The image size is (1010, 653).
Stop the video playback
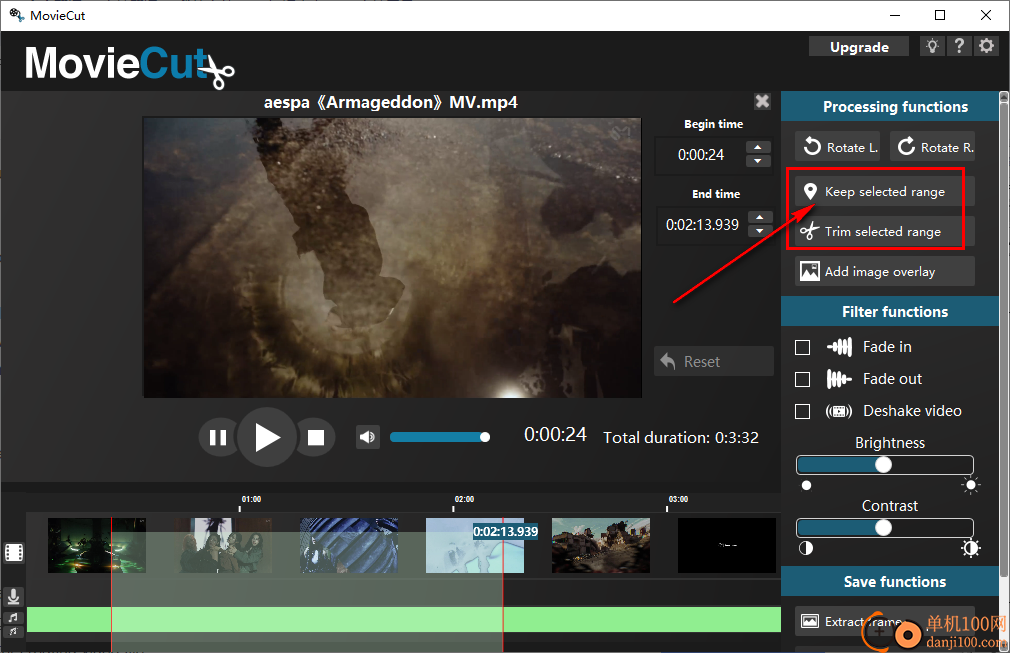click(x=316, y=438)
